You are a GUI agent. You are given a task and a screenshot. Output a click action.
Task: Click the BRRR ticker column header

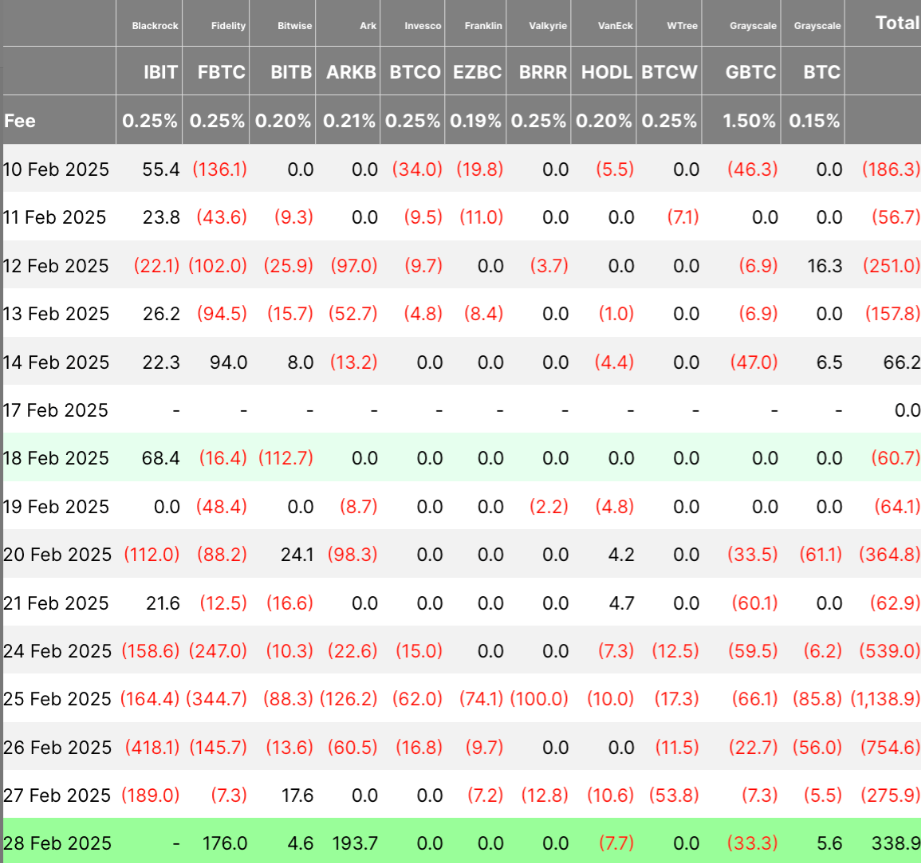click(543, 72)
